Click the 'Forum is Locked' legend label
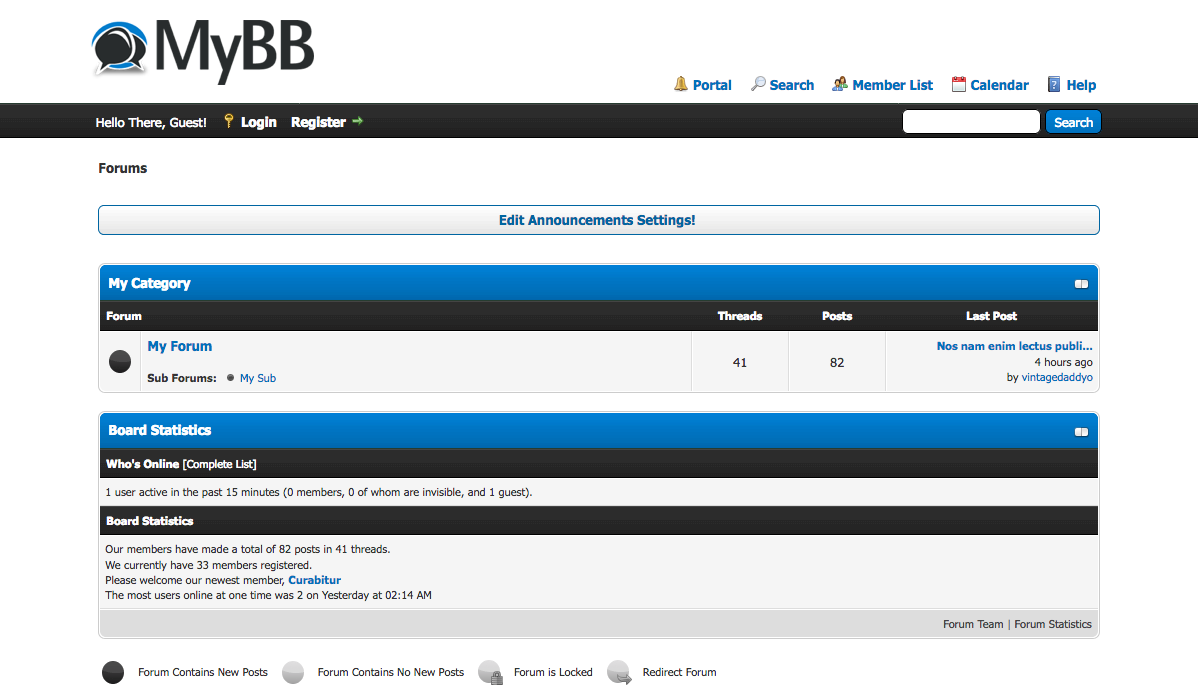This screenshot has width=1198, height=688. click(x=553, y=672)
